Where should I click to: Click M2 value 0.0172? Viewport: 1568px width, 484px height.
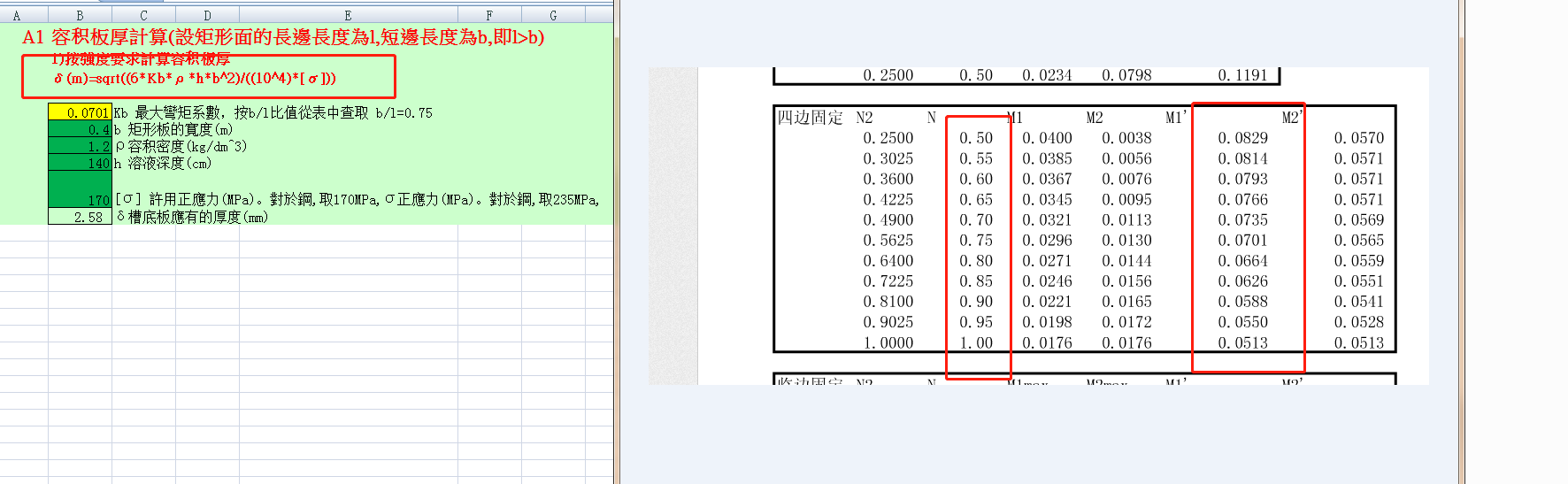click(x=1126, y=322)
